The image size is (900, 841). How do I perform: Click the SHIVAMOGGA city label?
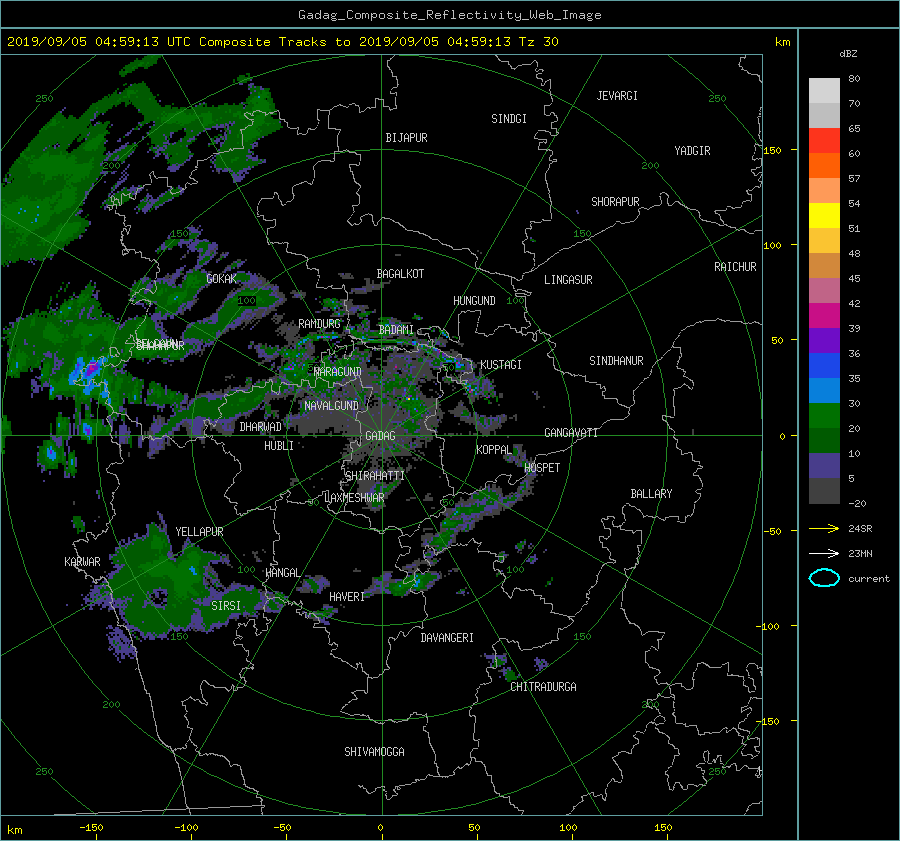374,752
